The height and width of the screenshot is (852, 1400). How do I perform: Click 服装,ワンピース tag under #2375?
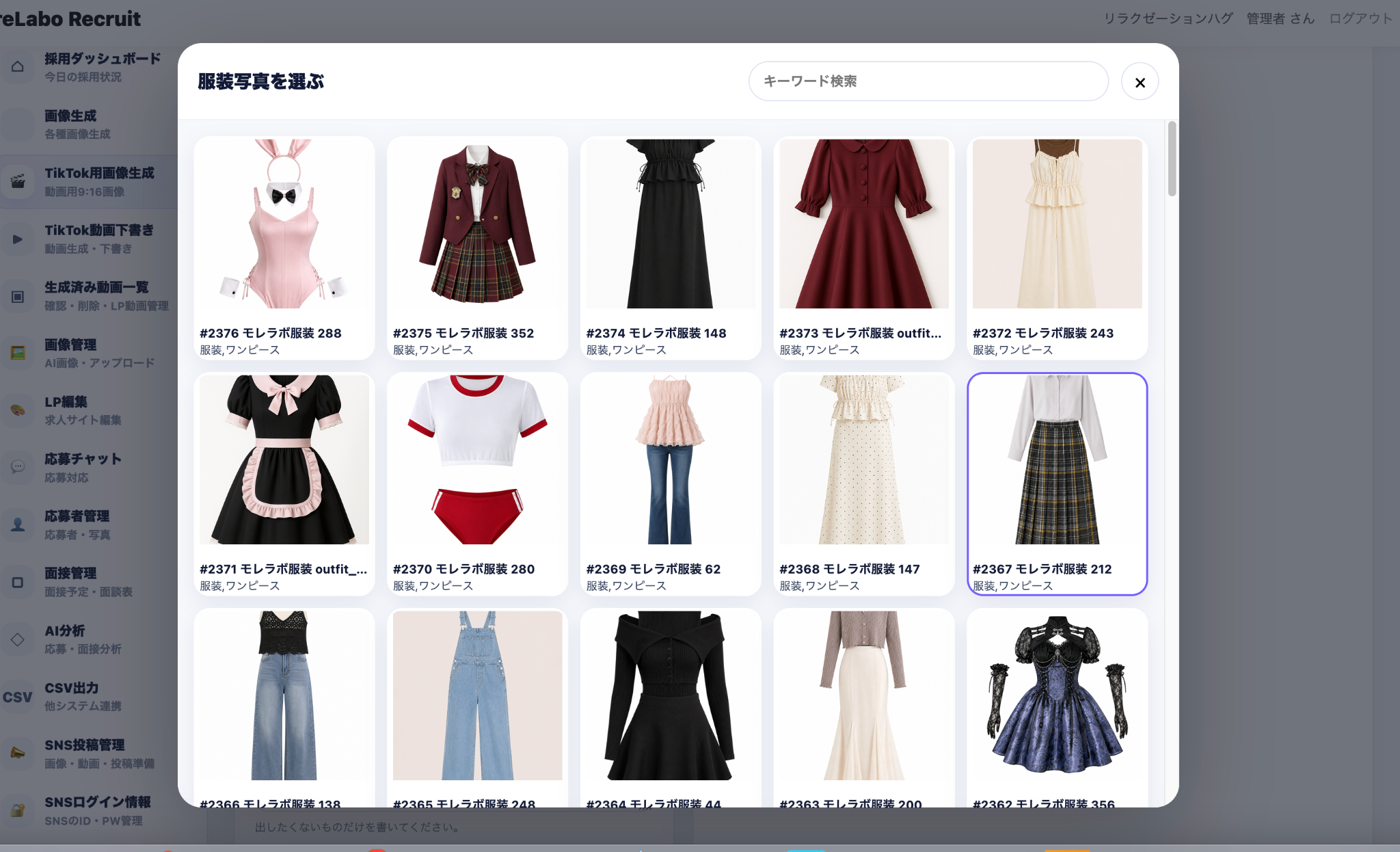point(433,350)
